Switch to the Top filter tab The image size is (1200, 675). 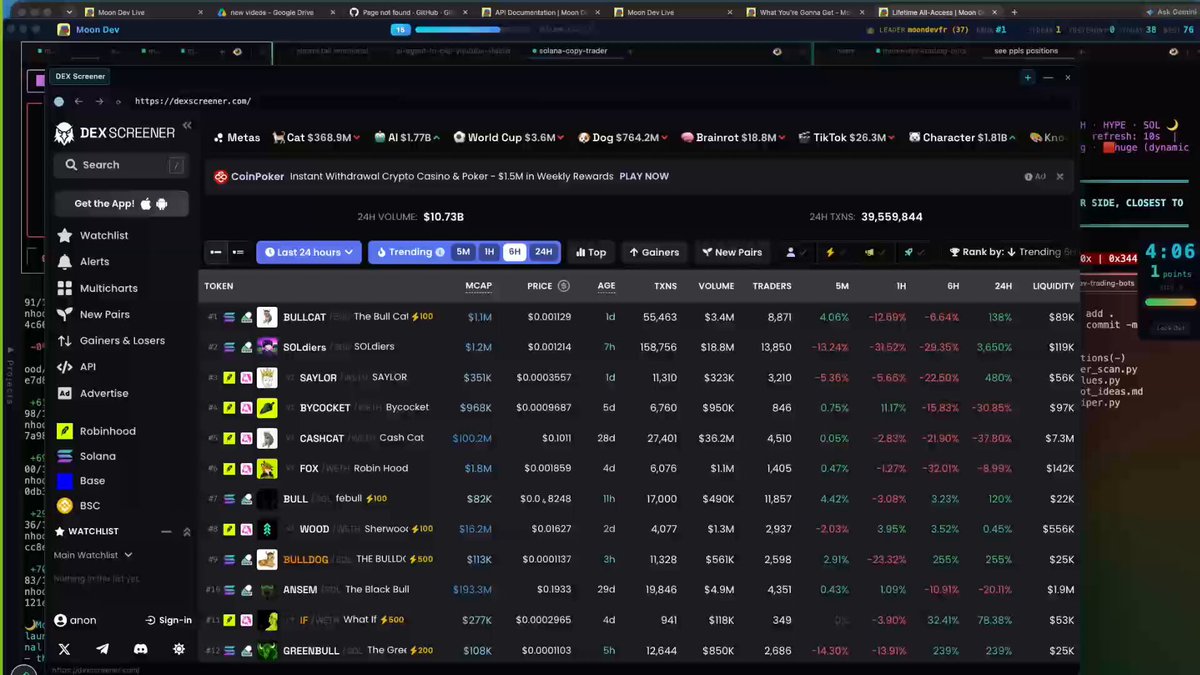(x=591, y=252)
